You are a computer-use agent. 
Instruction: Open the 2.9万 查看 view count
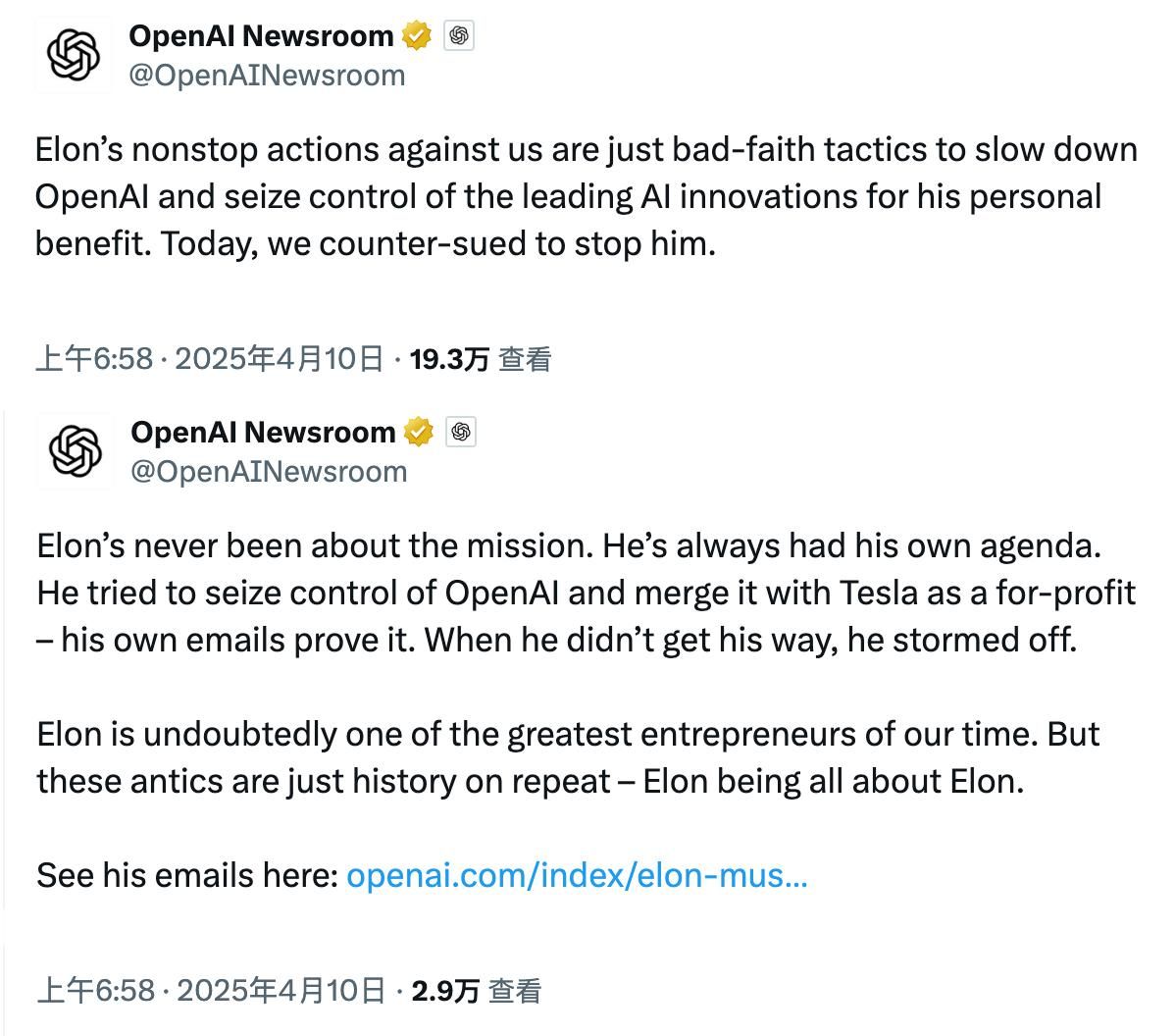[477, 991]
